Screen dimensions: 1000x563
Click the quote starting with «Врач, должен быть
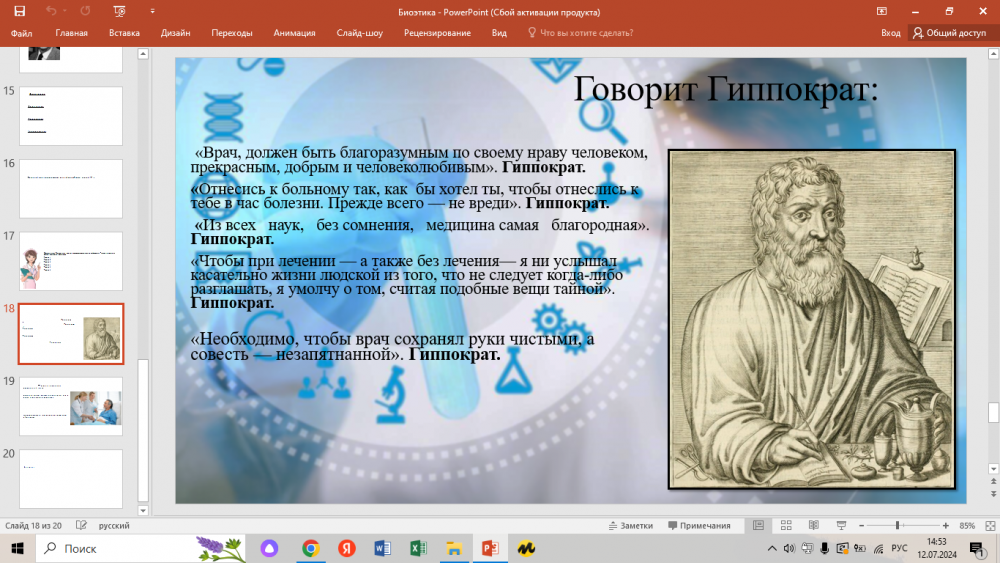(419, 159)
